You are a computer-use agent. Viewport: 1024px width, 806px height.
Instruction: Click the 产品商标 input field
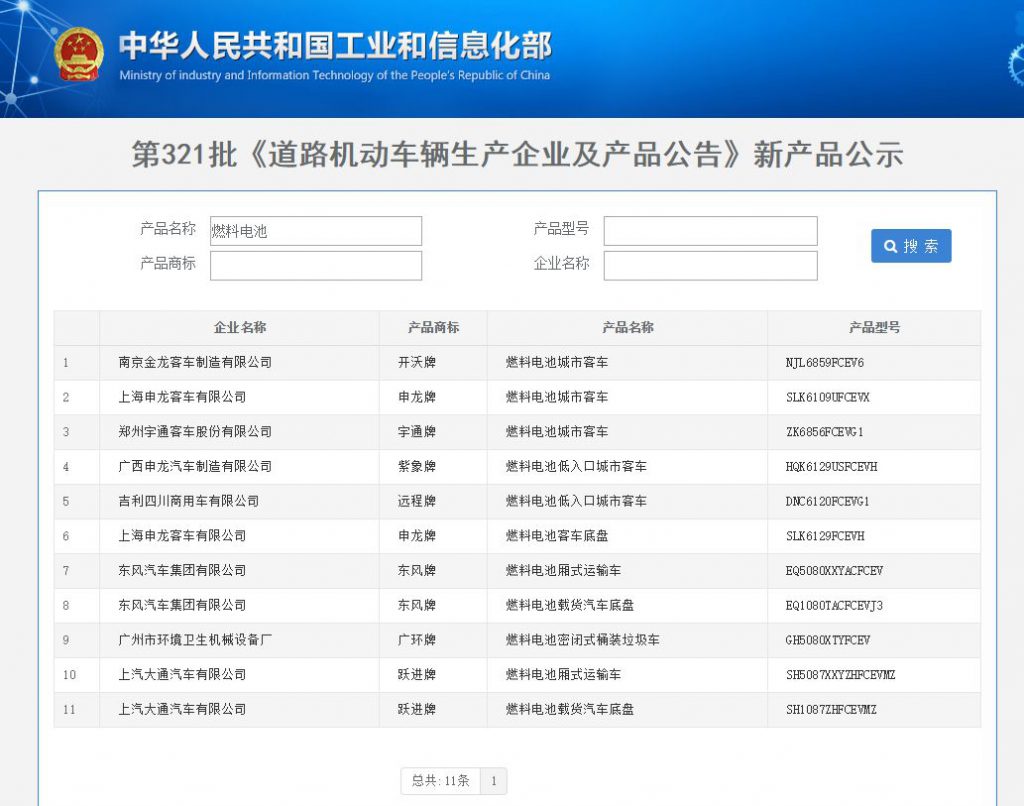(315, 266)
